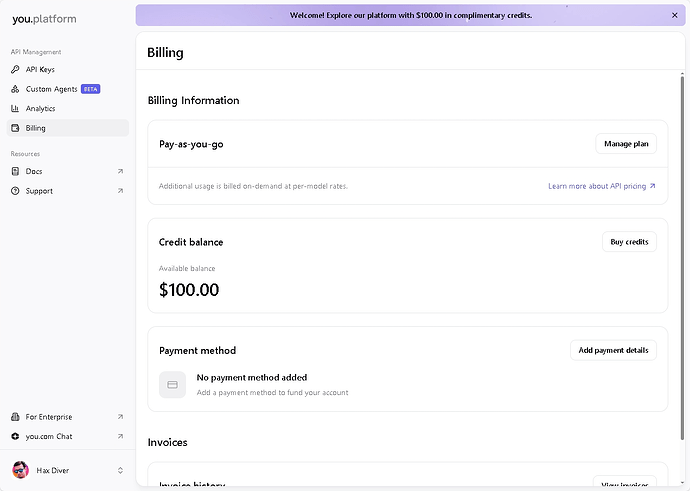Expand the Hax Diver account menu

pyautogui.click(x=120, y=470)
